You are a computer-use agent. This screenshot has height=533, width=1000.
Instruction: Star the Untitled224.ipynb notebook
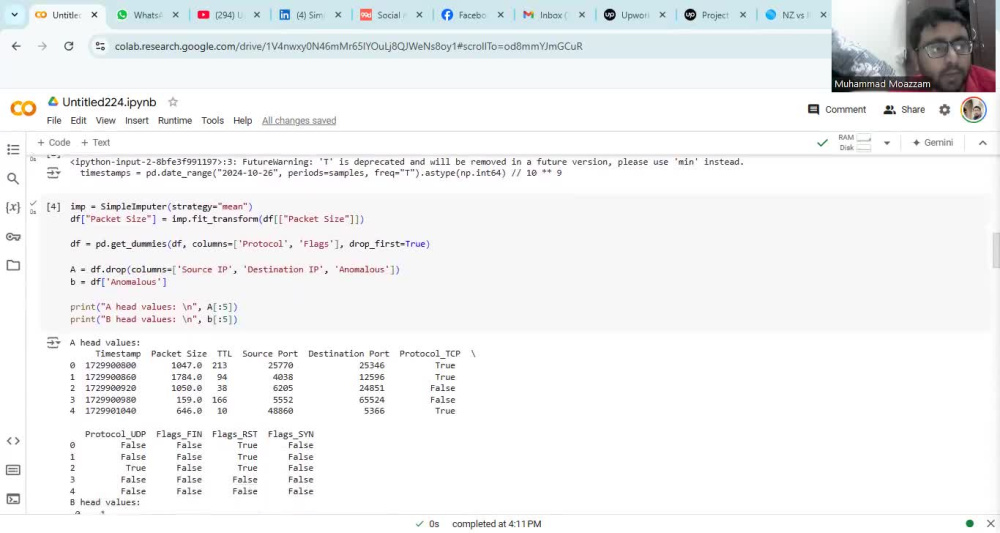(x=173, y=102)
